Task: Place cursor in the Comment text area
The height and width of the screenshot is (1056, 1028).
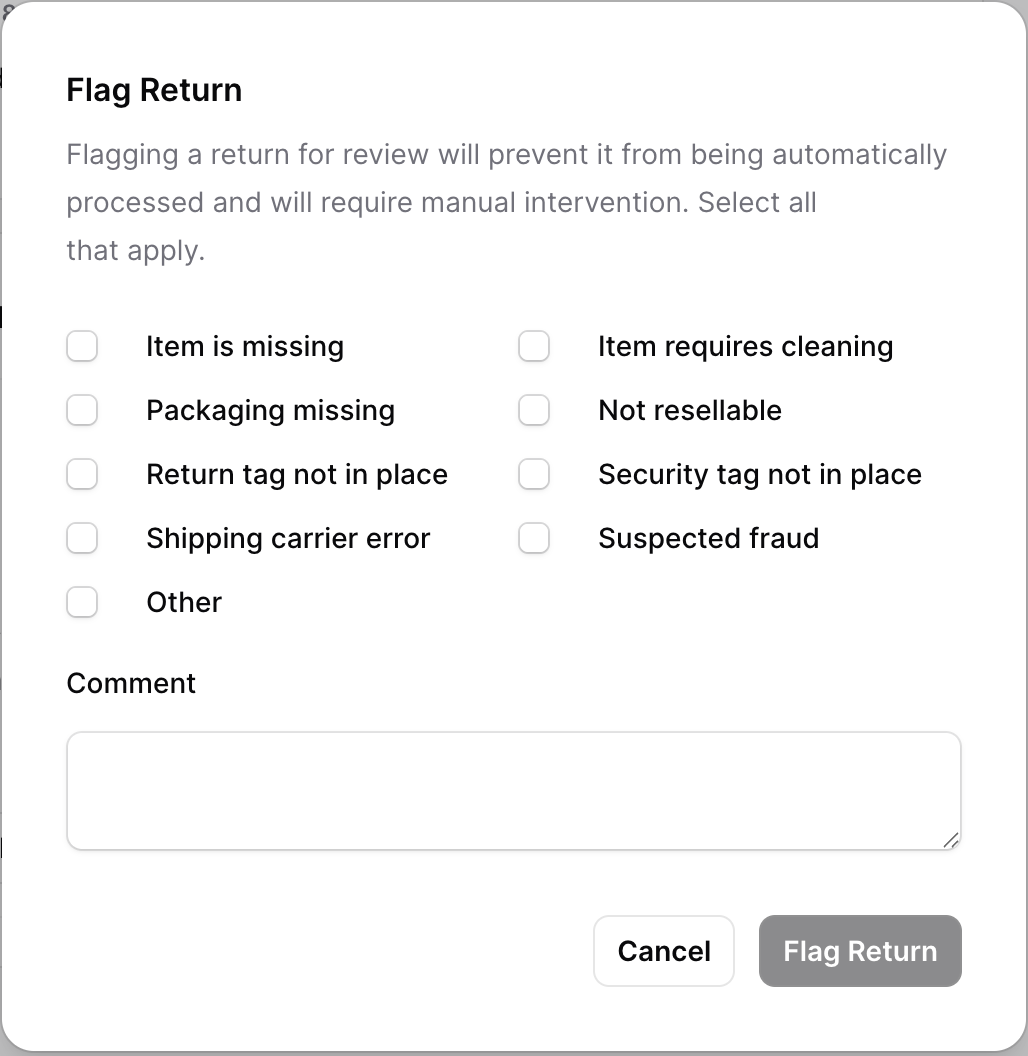Action: coord(513,790)
